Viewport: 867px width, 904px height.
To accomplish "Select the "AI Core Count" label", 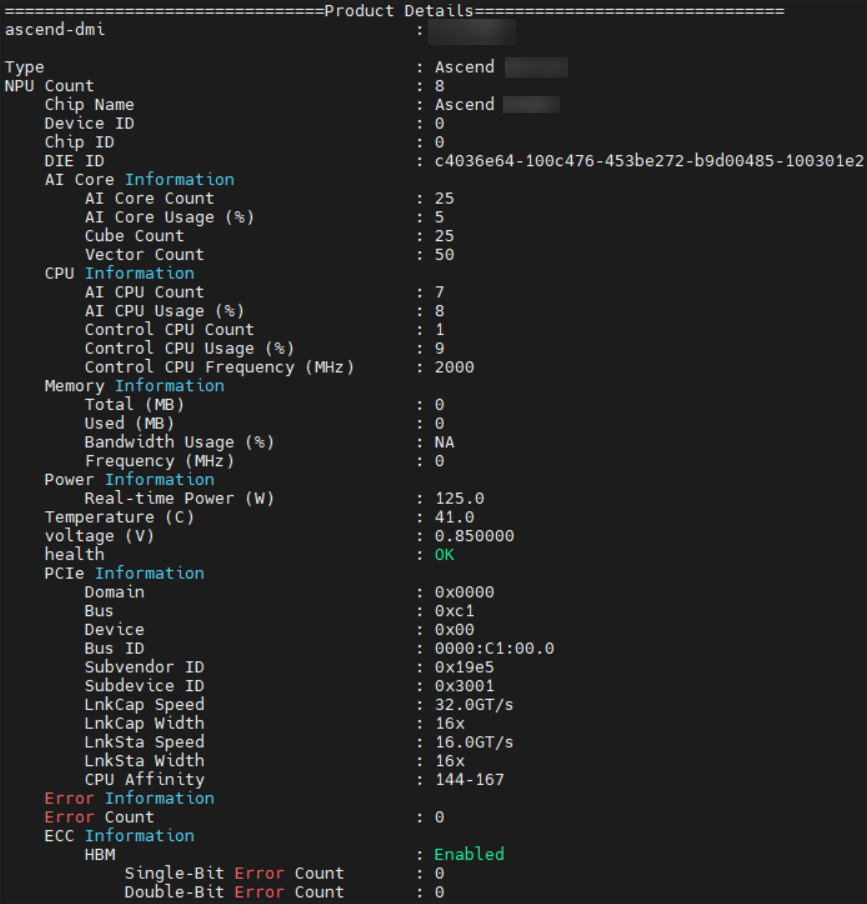I will [149, 198].
